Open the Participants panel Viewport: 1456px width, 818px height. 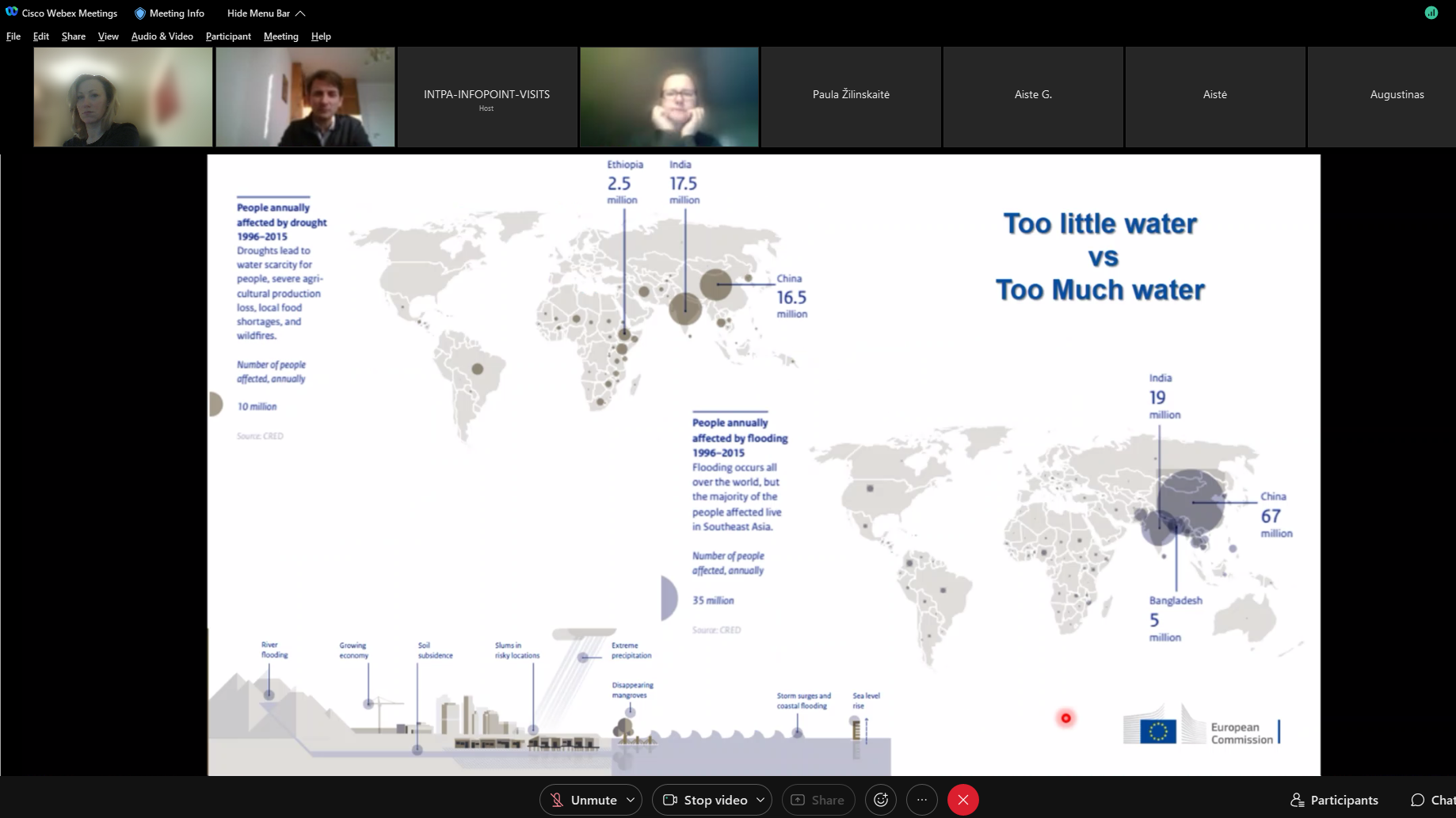pyautogui.click(x=1335, y=800)
